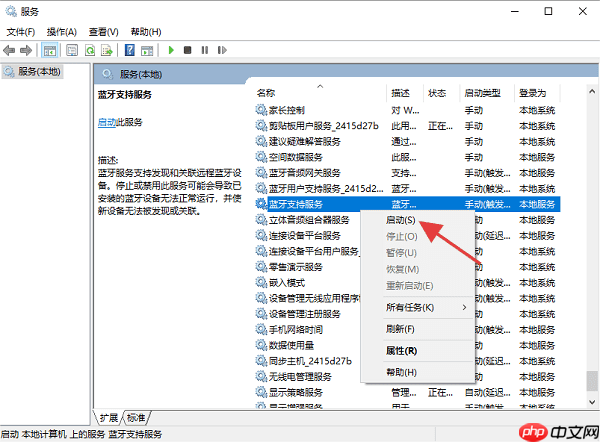The image size is (600, 442).
Task: Select the 建议疑难解答服务 row
Action: (407, 142)
